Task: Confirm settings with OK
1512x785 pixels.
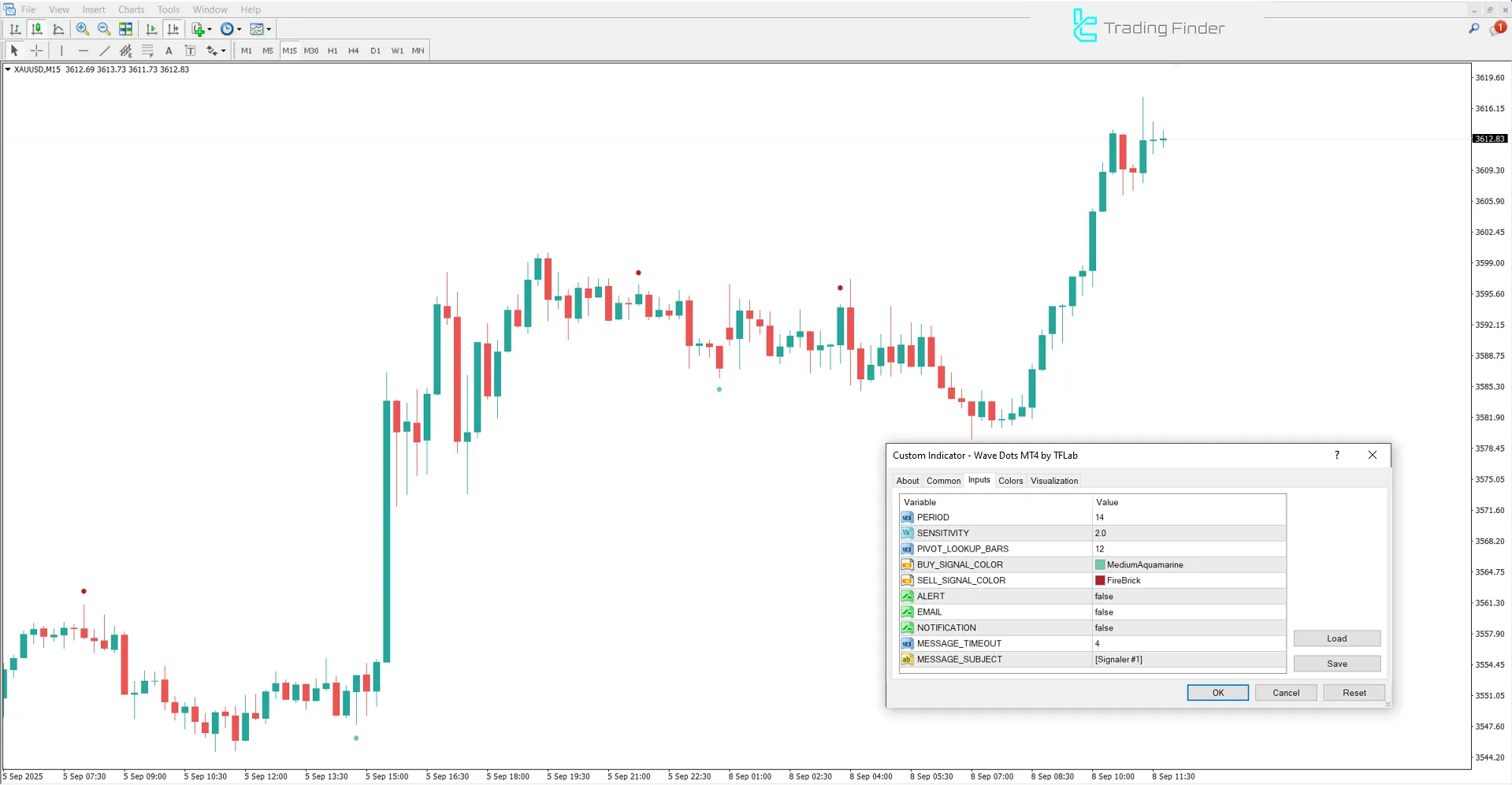Action: click(1217, 692)
